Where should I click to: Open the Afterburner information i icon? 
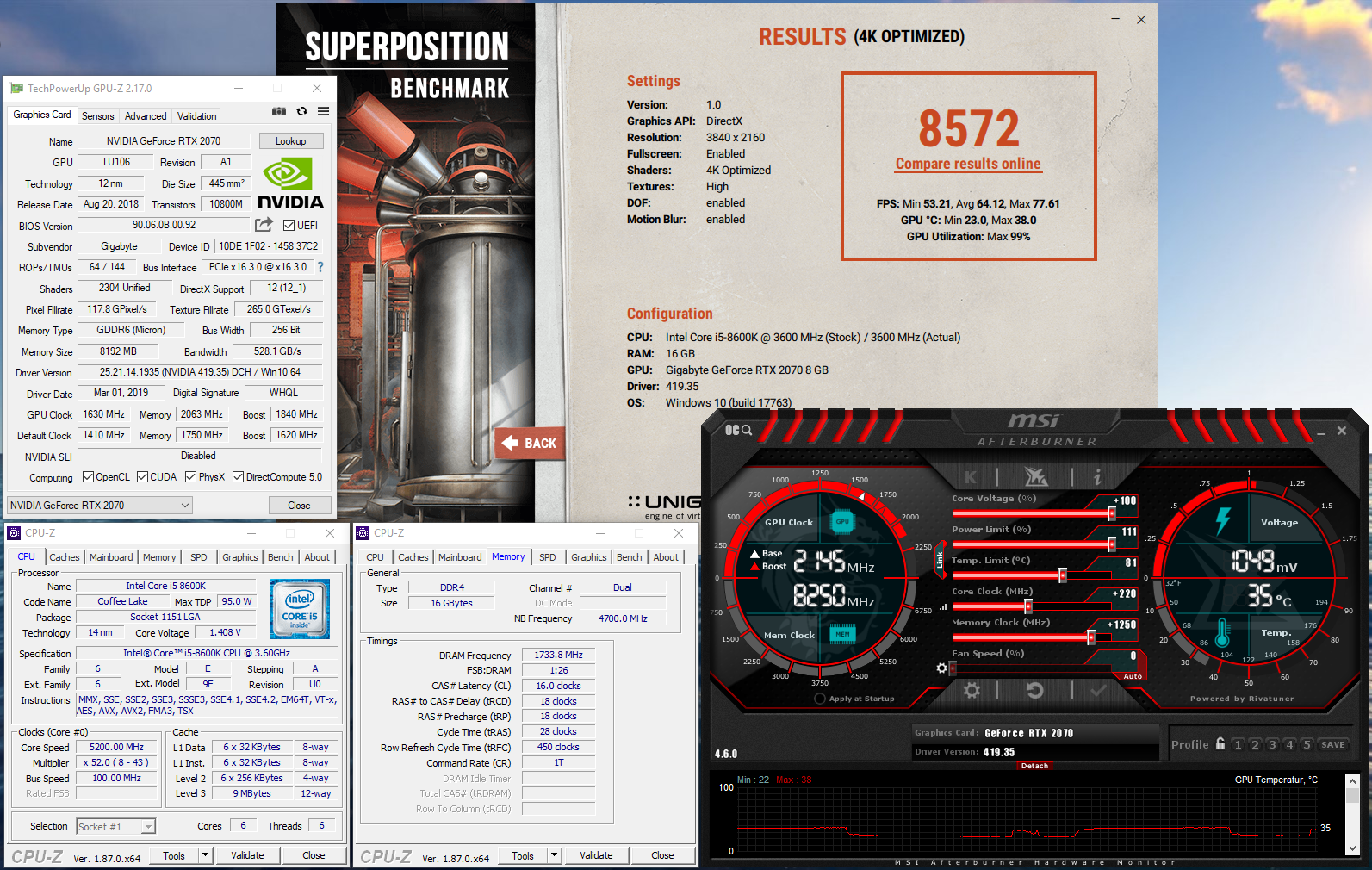[x=1097, y=476]
